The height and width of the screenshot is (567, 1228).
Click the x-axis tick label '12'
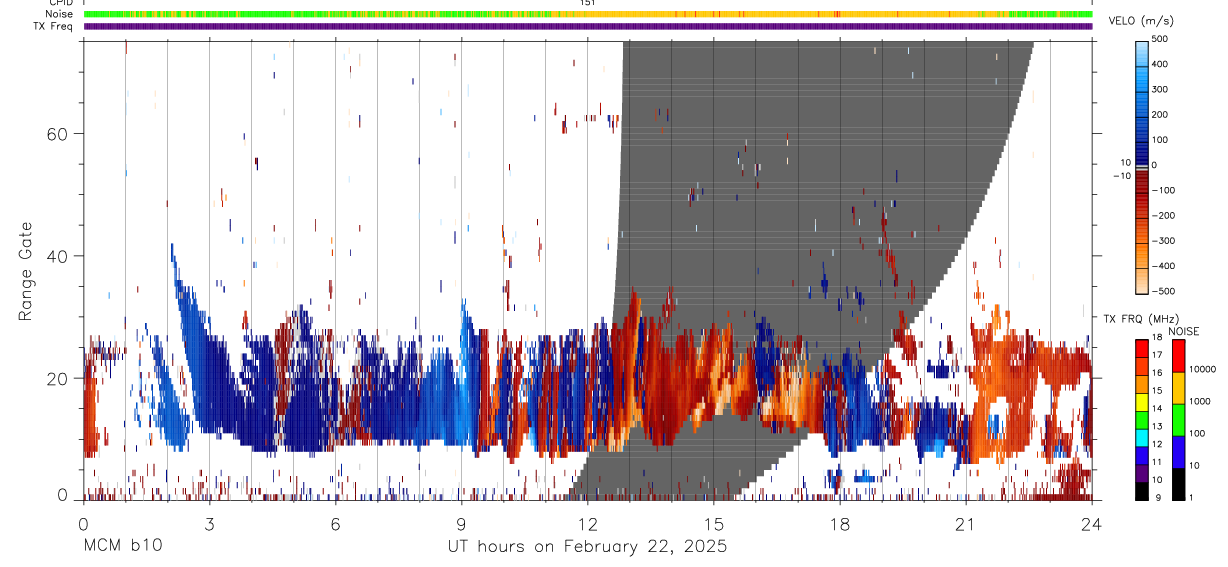pyautogui.click(x=587, y=524)
